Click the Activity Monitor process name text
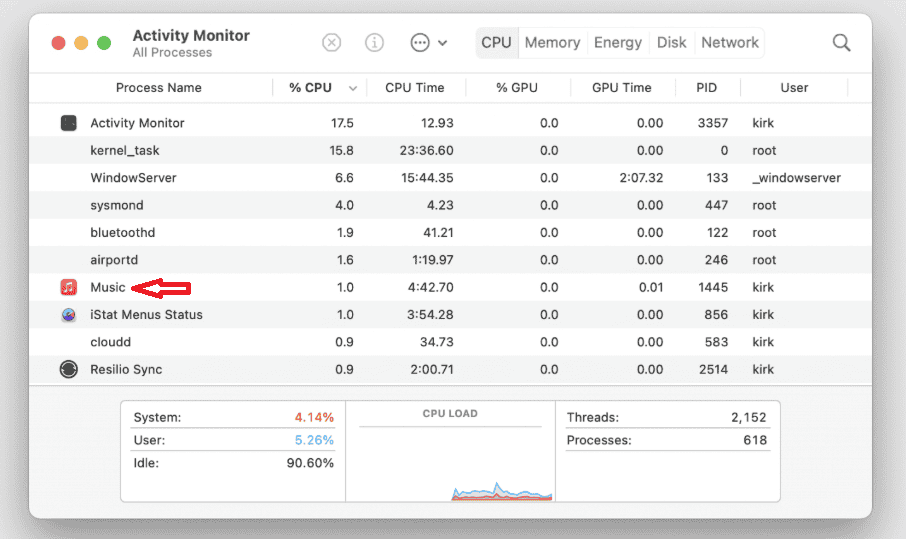The image size is (906, 539). pos(137,123)
